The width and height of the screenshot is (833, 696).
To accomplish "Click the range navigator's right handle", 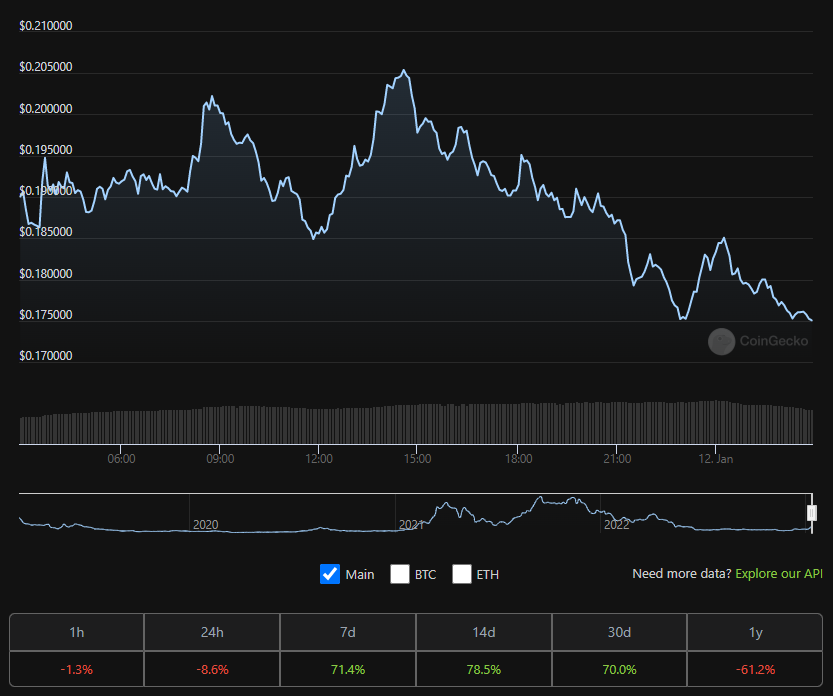I will pyautogui.click(x=812, y=513).
